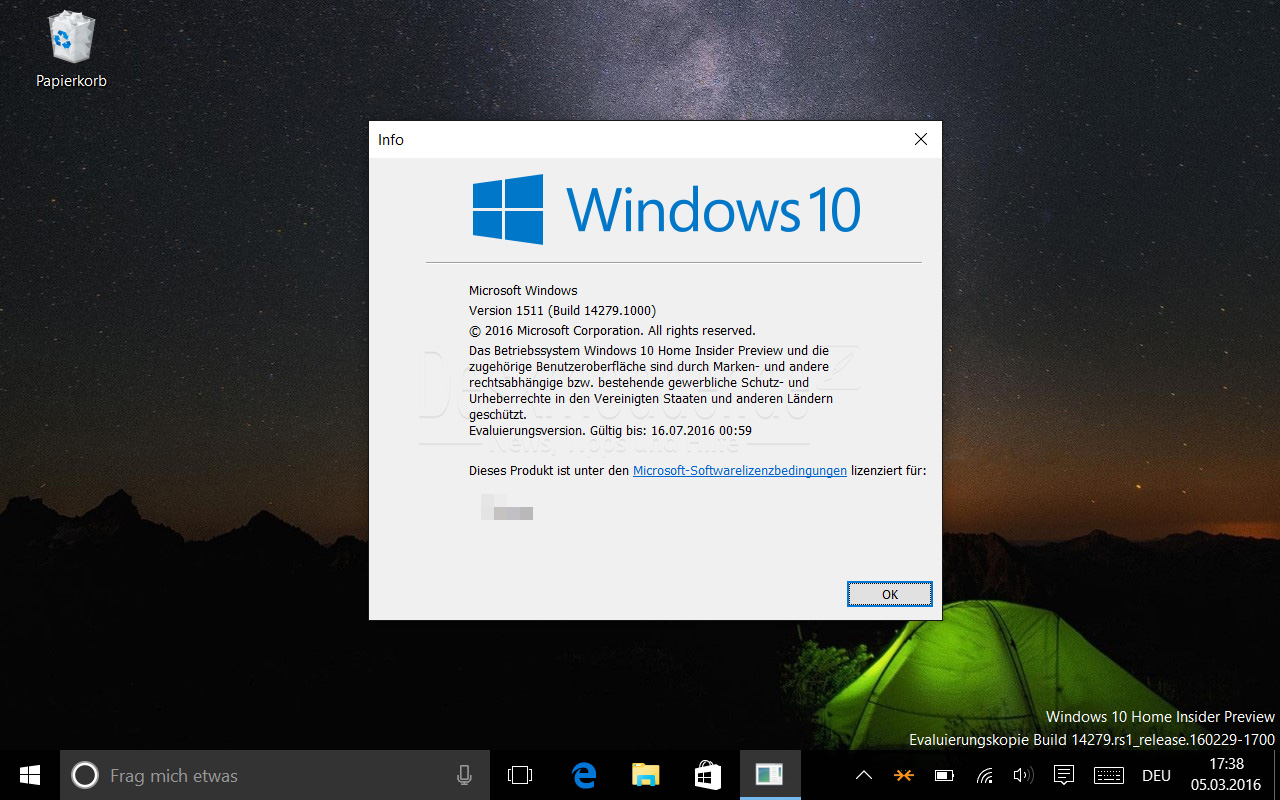Click 'Evaluierungsversion. Gültig bis: 16.07.2016' text
This screenshot has height=800, width=1280.
point(610,430)
